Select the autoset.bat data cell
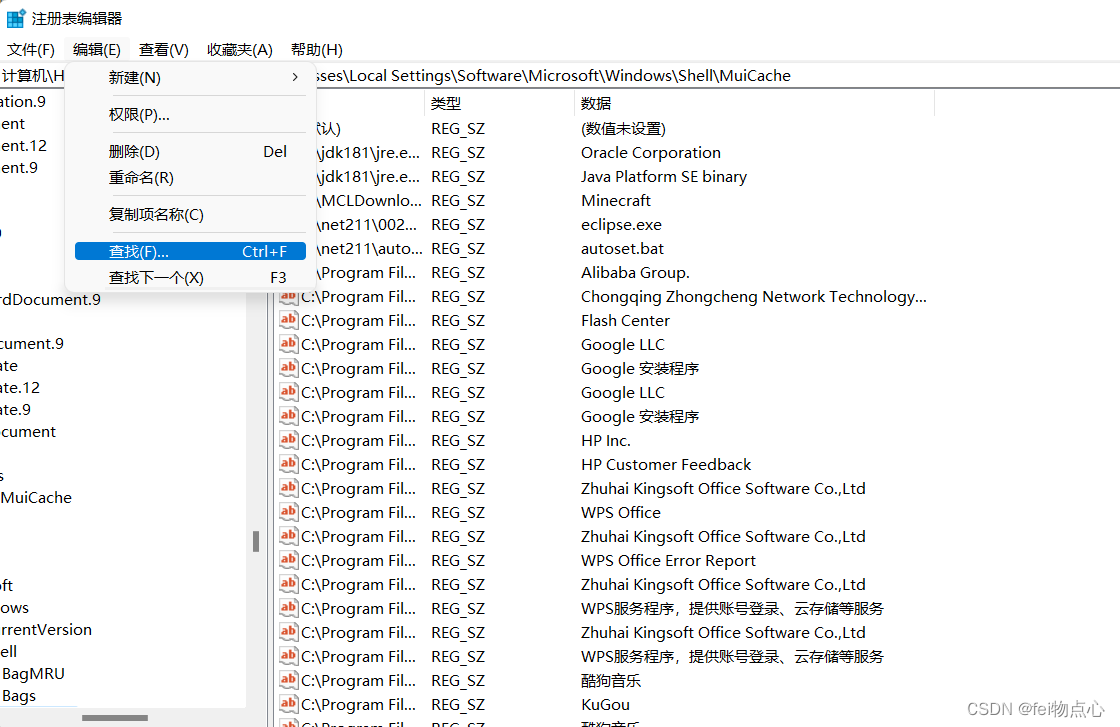Screen dimensions: 1120x727 [622, 249]
